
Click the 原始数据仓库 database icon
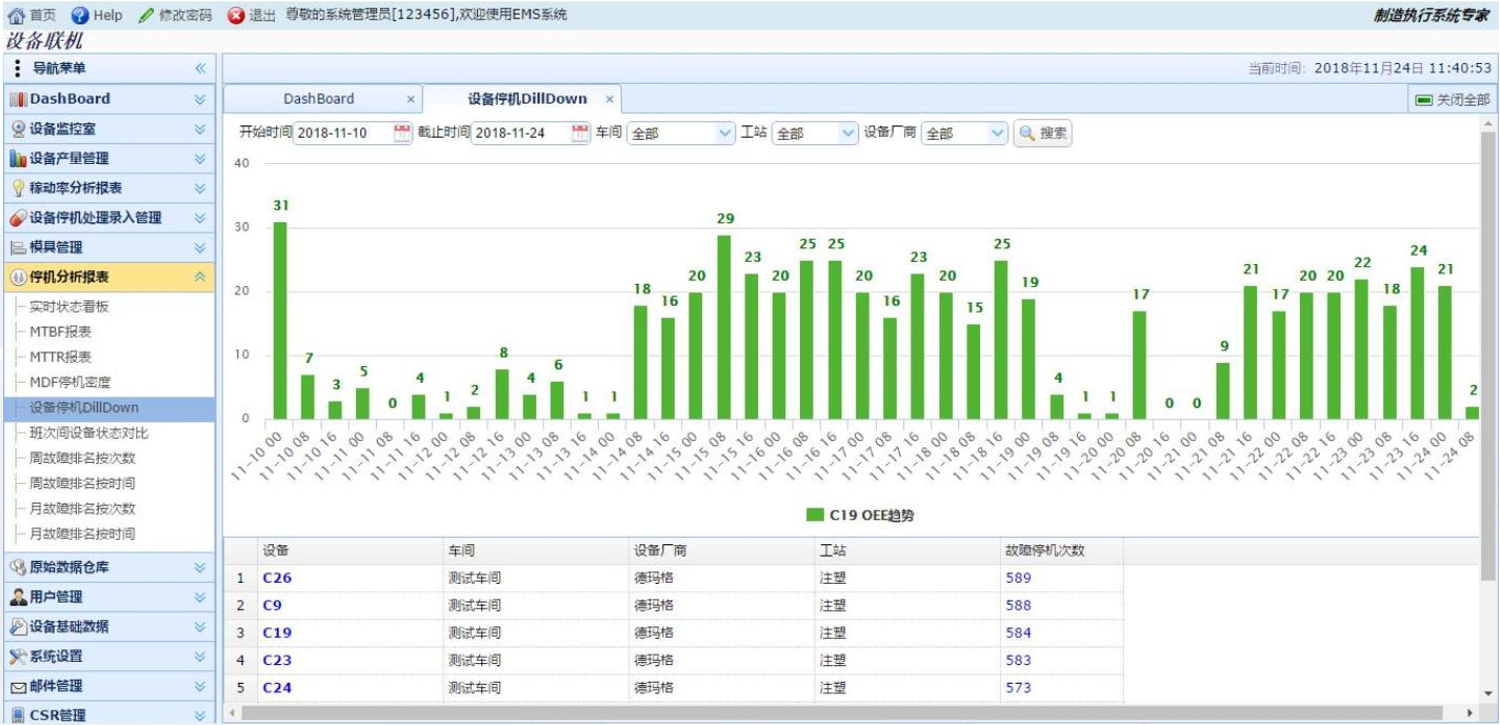click(x=18, y=567)
